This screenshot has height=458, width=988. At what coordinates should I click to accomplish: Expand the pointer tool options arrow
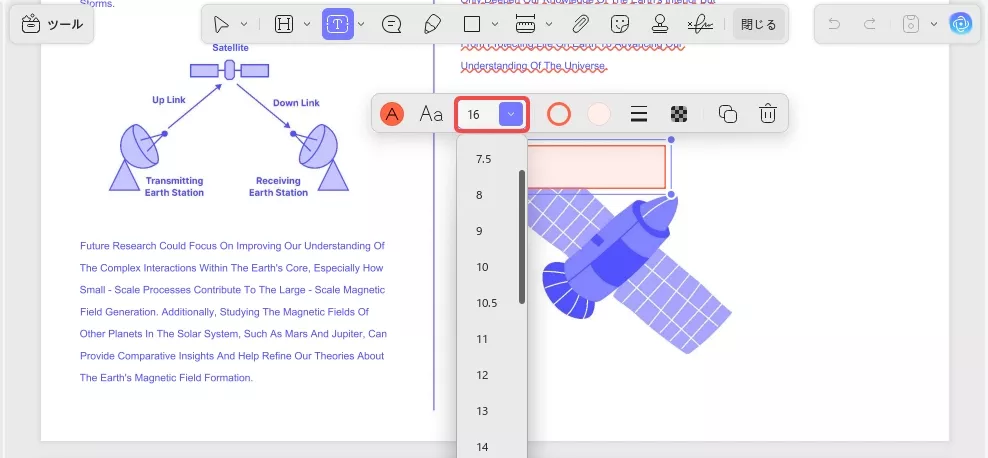244,25
